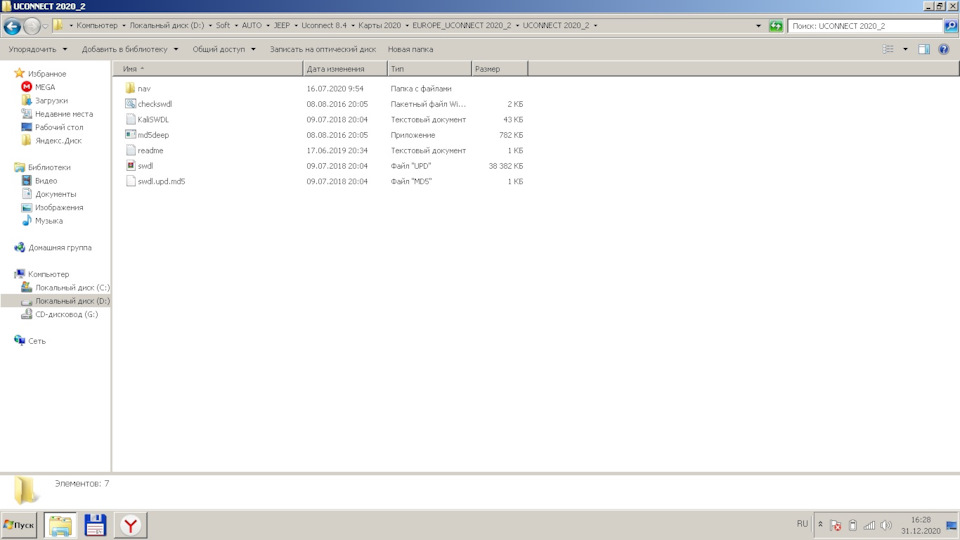The width and height of the screenshot is (960, 540).
Task: Go to the Uconnect 8.4 breadcrumb folder
Action: (x=324, y=26)
